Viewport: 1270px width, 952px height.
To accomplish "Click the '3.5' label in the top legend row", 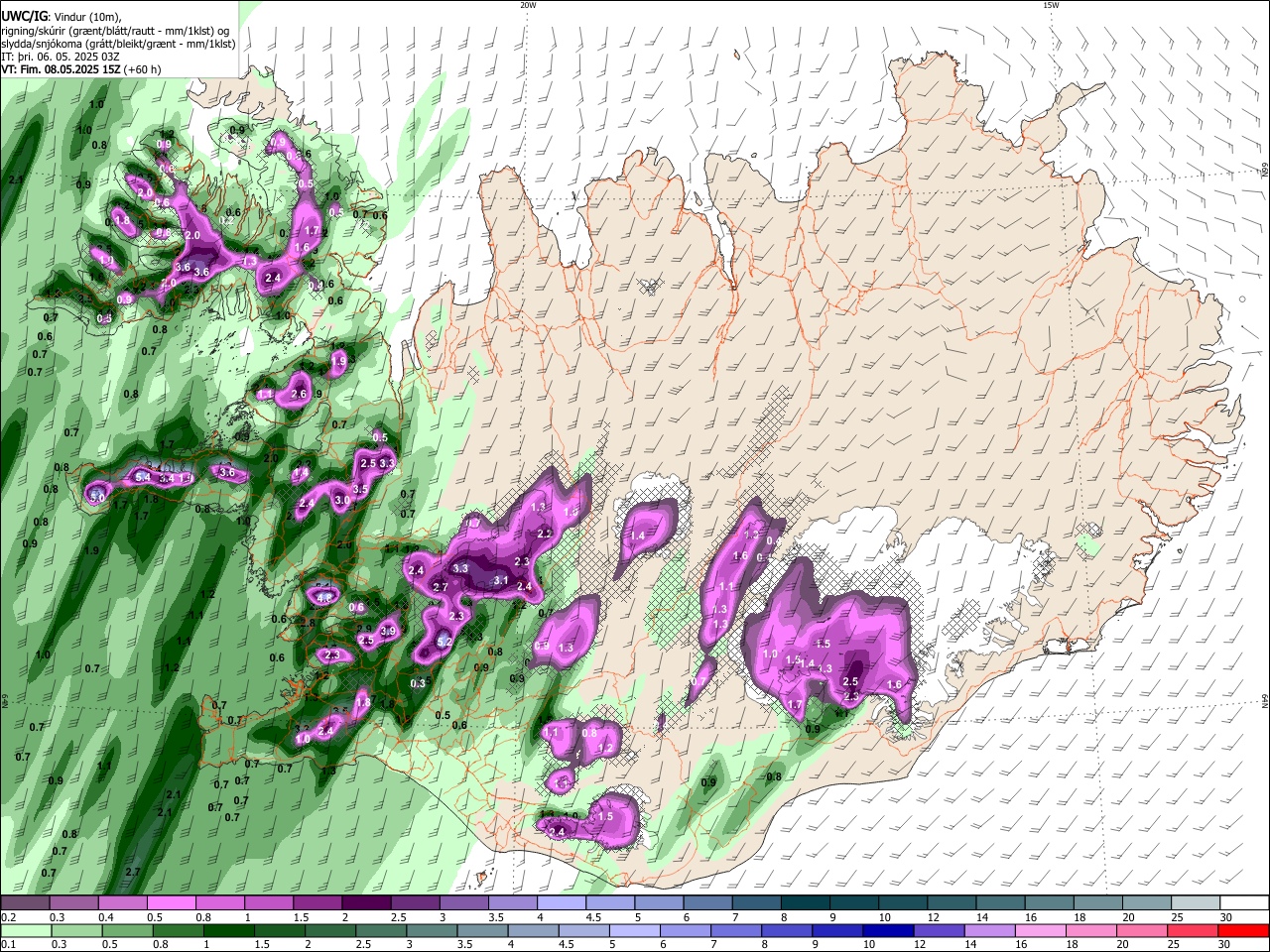I will [x=496, y=917].
